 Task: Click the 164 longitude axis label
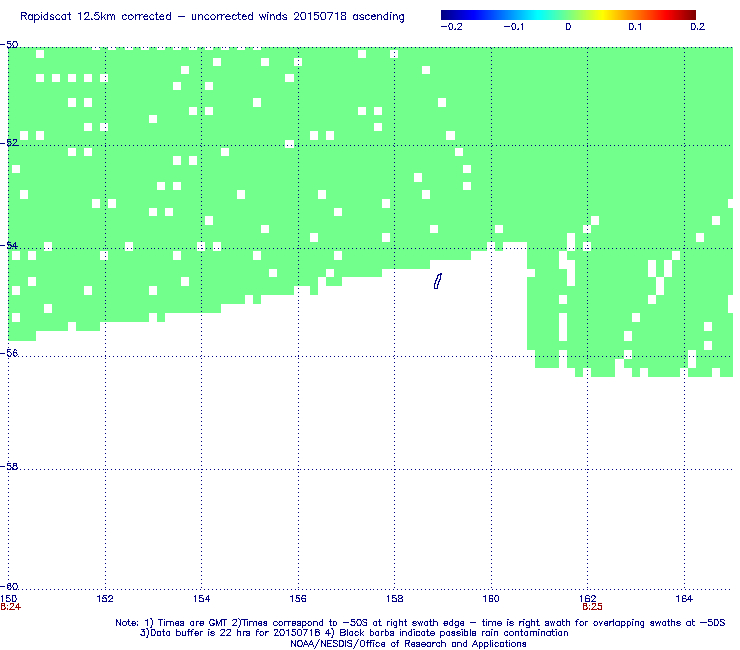click(x=684, y=599)
